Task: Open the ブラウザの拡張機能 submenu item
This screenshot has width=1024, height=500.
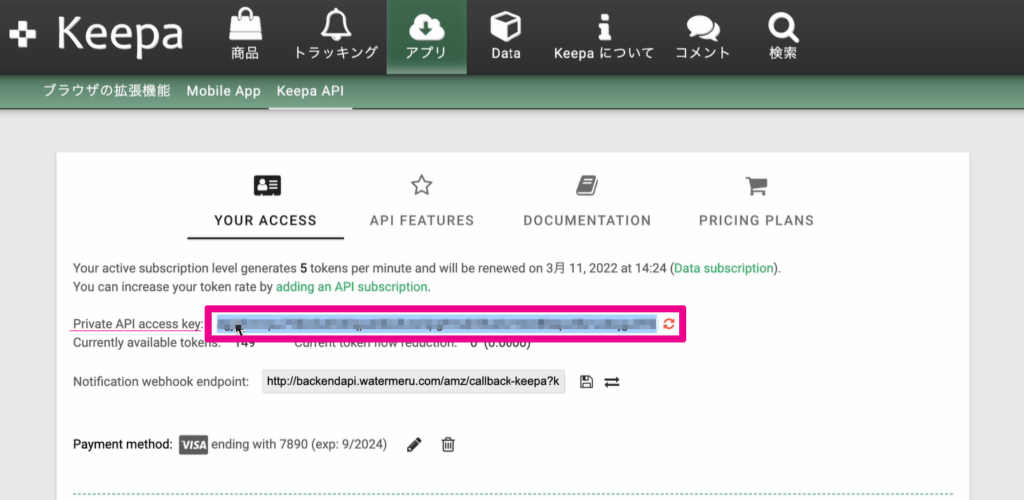Action: click(x=108, y=91)
